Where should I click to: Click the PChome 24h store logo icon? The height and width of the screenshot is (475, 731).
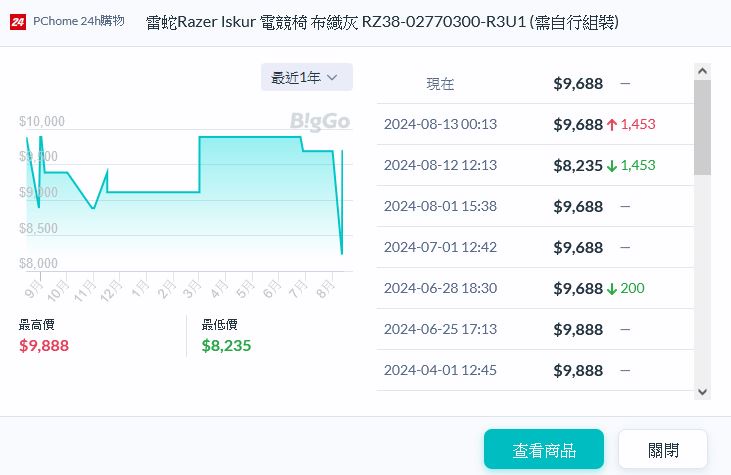[18, 22]
